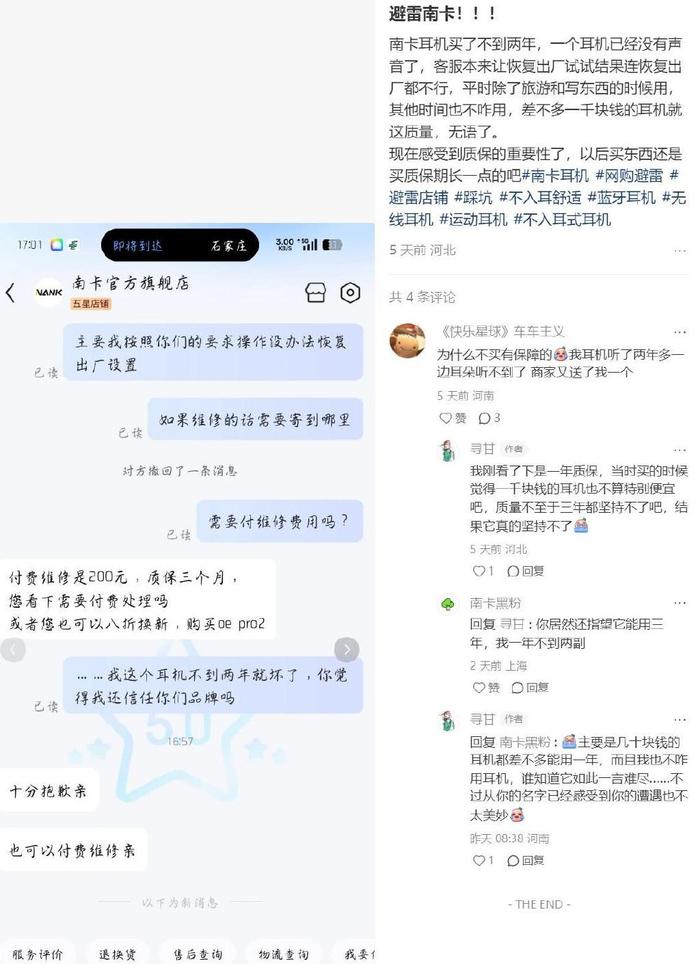Show next image with right arrow
Viewport: 700px width, 964px height.
point(346,649)
